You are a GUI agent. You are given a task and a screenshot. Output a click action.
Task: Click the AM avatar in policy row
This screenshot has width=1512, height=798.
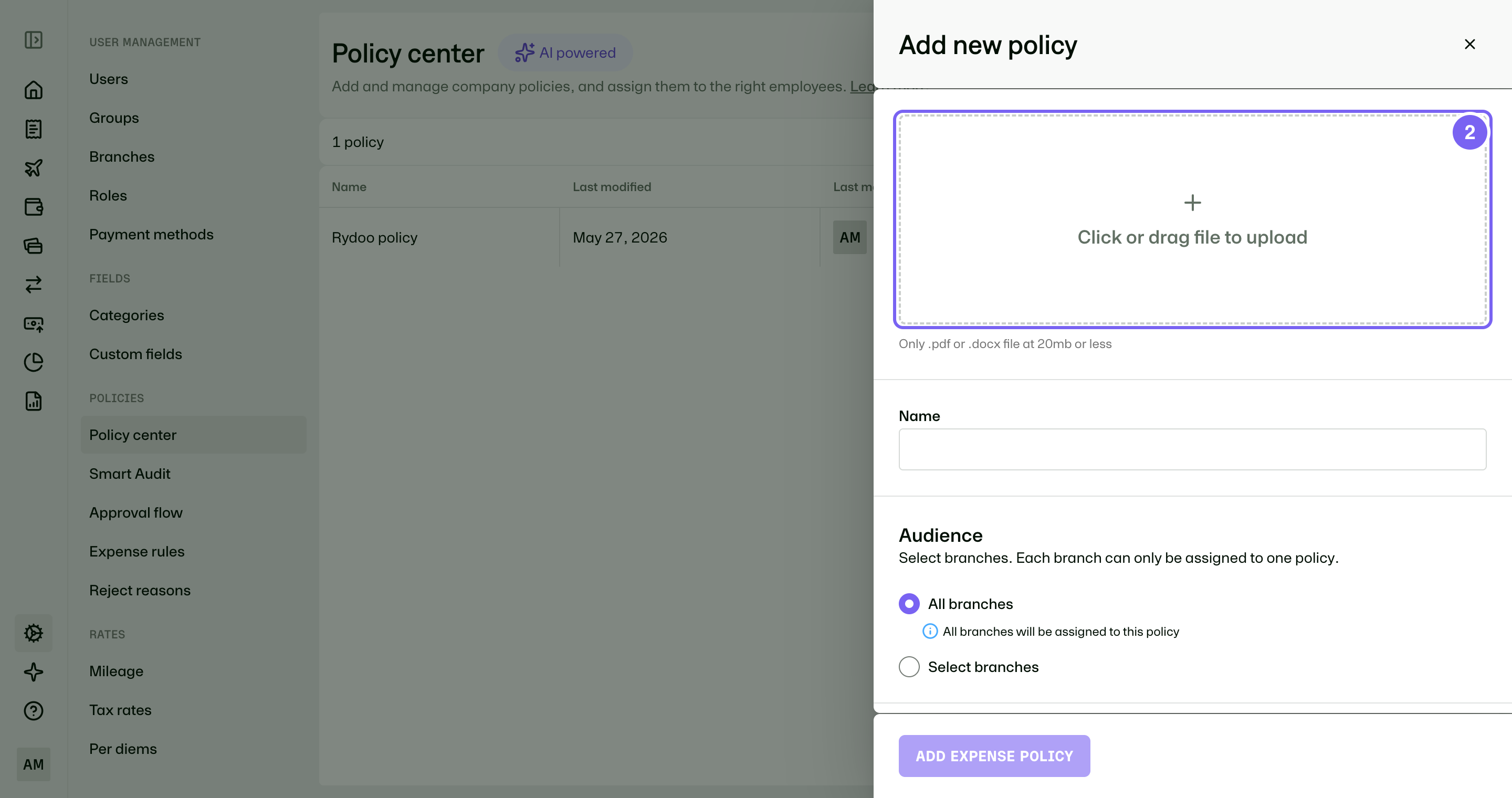[x=849, y=237]
